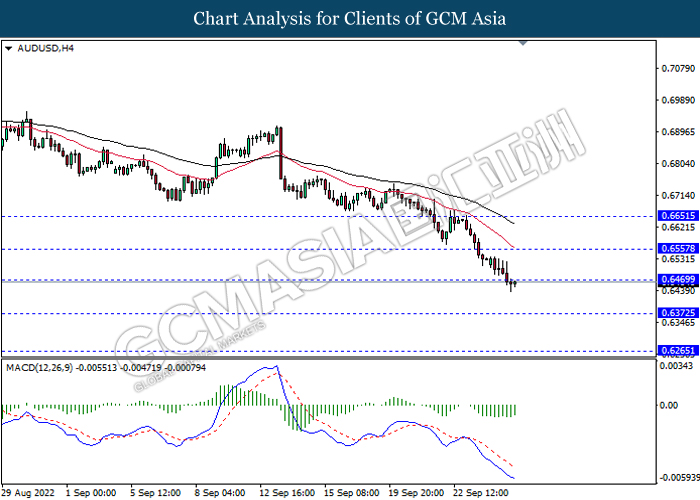Click the Chart Analysis for Clients header title
Image resolution: width=700 pixels, height=500 pixels.
tap(350, 19)
